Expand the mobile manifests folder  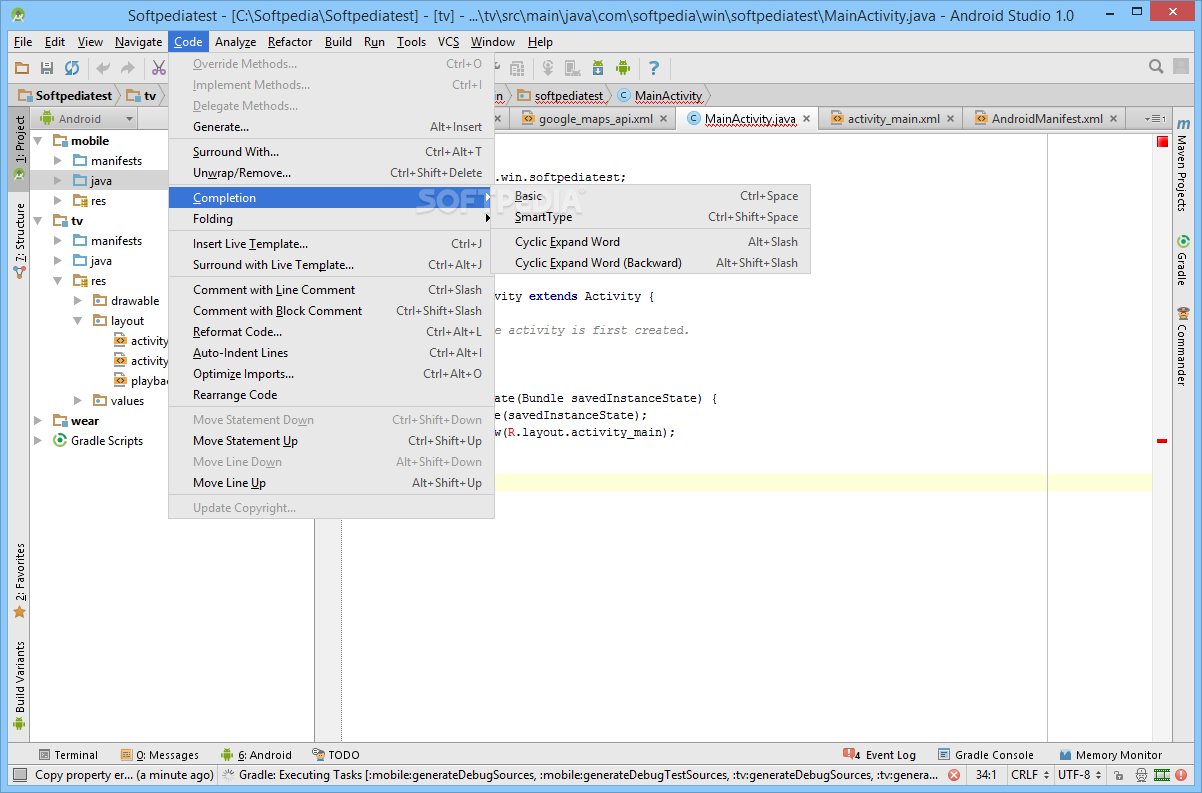[x=58, y=161]
